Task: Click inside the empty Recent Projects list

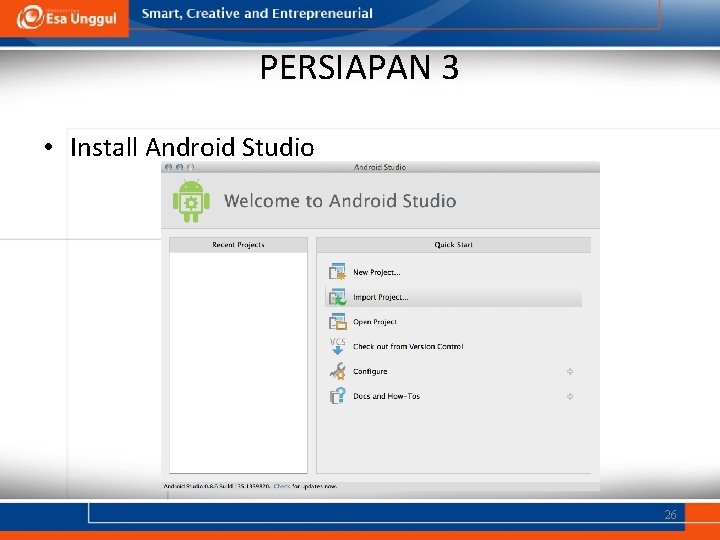Action: (238, 363)
